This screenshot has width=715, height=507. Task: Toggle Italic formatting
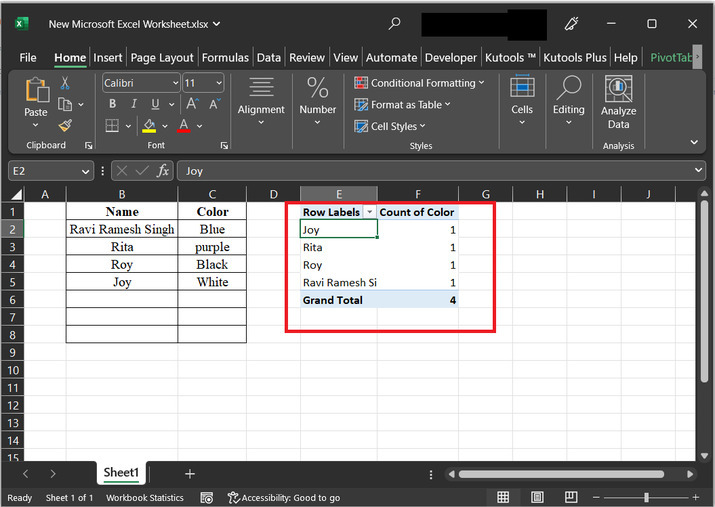coord(134,104)
